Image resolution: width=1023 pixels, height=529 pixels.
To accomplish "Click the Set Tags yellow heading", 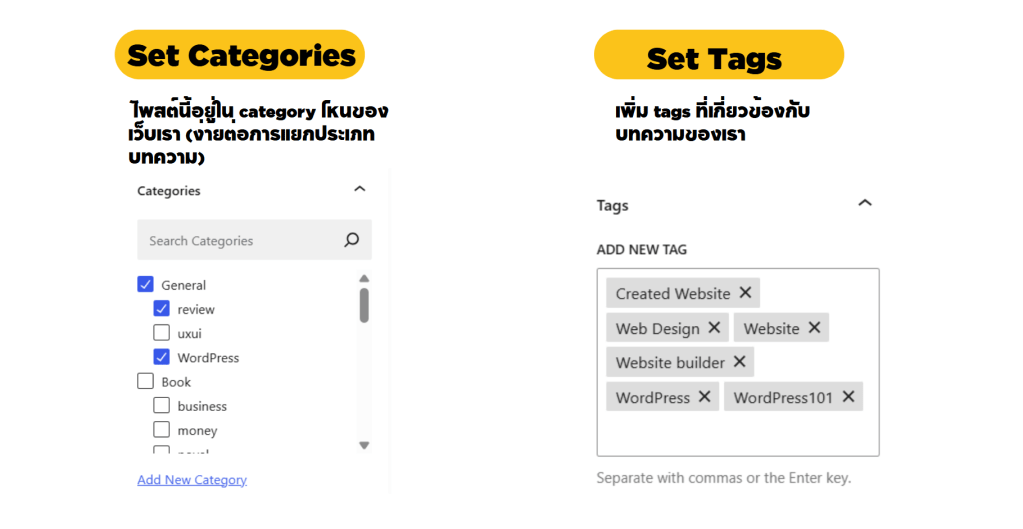I will click(x=718, y=57).
